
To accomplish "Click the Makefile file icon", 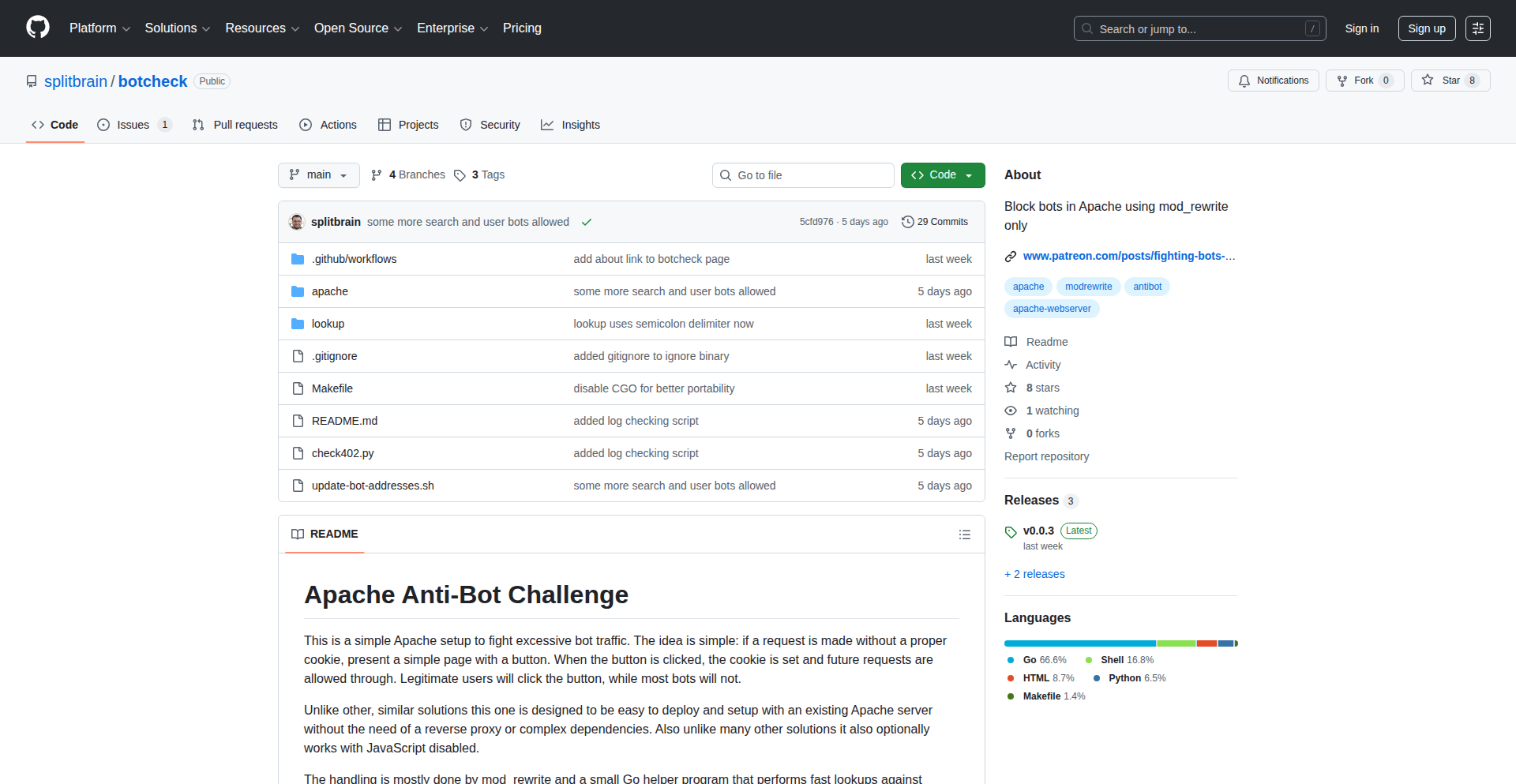I will [x=298, y=388].
